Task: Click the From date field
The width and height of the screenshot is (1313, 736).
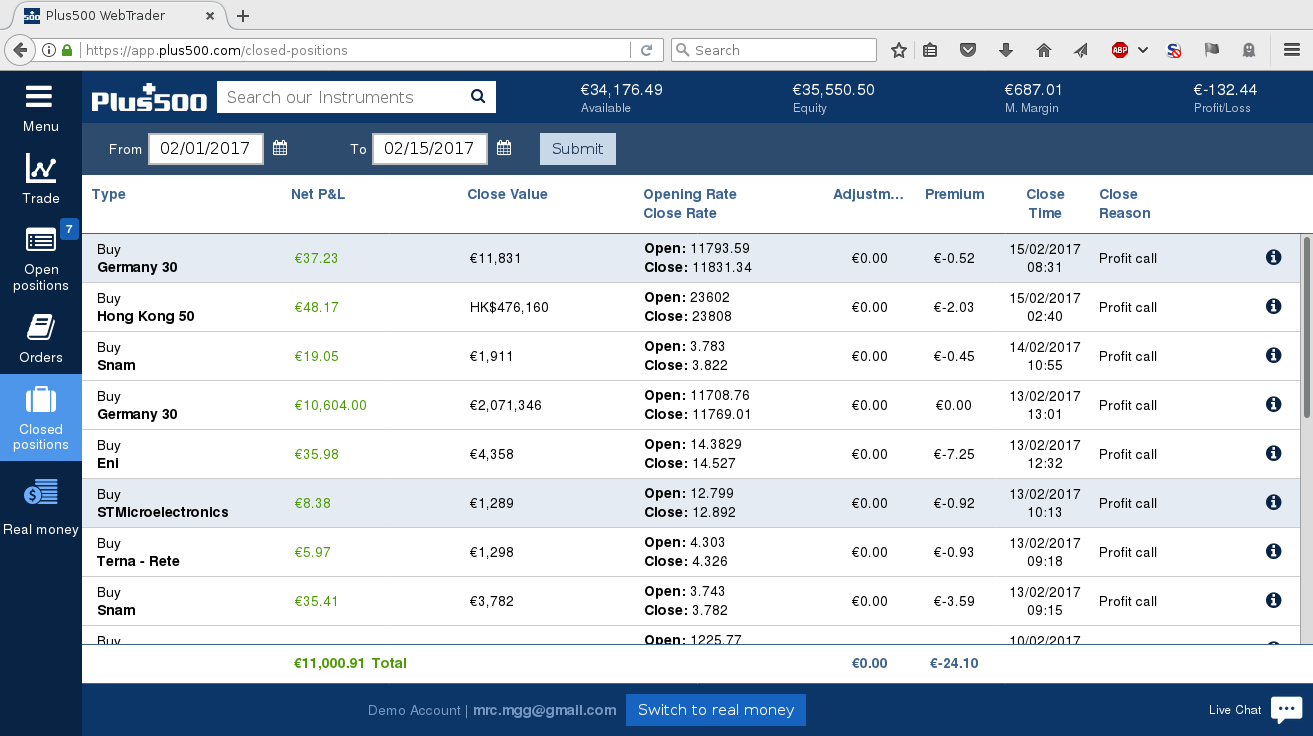Action: (206, 149)
